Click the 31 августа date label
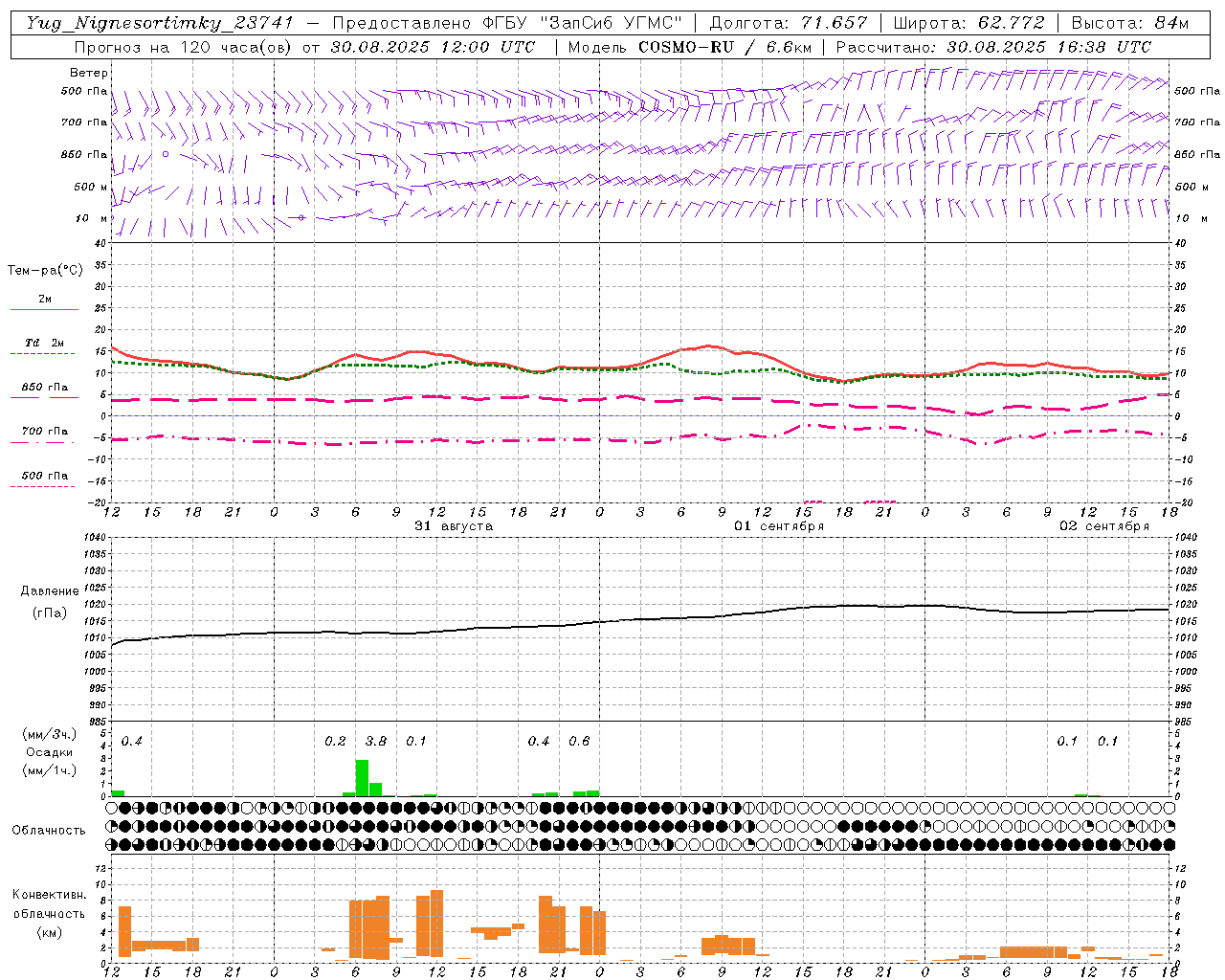The image size is (1225, 980). point(454,526)
